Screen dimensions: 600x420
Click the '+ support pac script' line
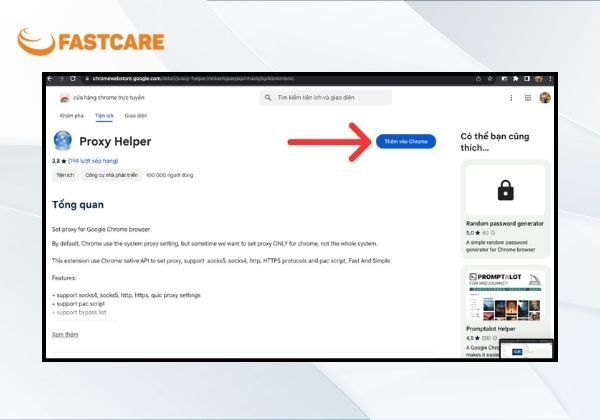tap(78, 304)
